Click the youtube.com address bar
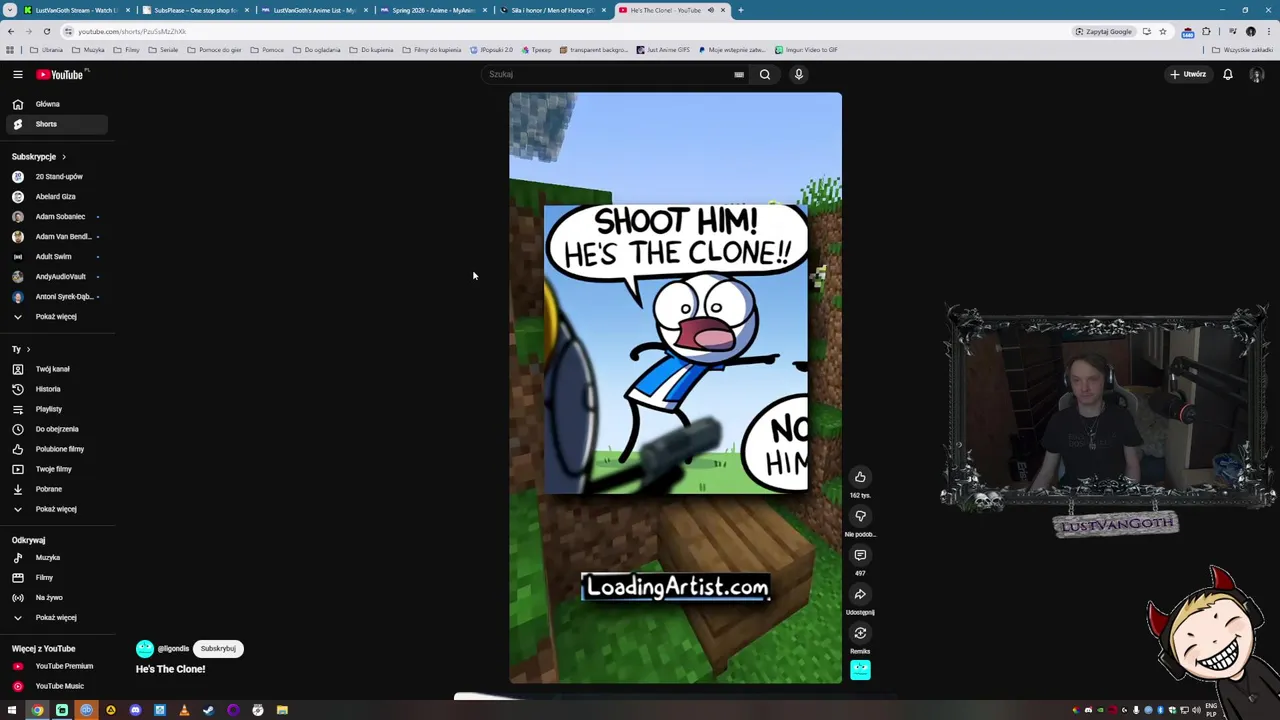The image size is (1280, 720). click(x=570, y=31)
